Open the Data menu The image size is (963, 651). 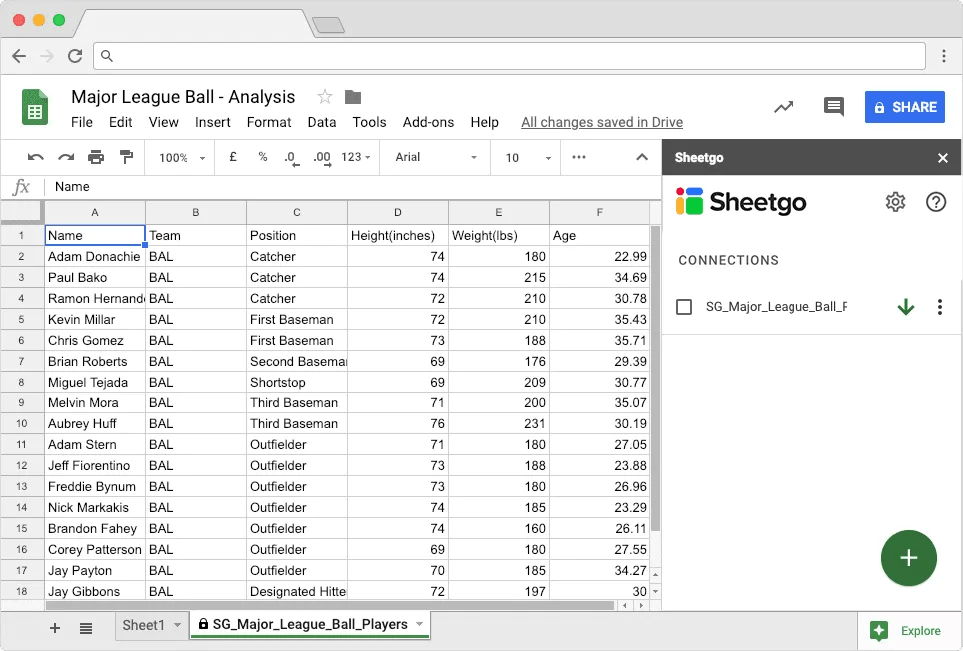[x=321, y=122]
